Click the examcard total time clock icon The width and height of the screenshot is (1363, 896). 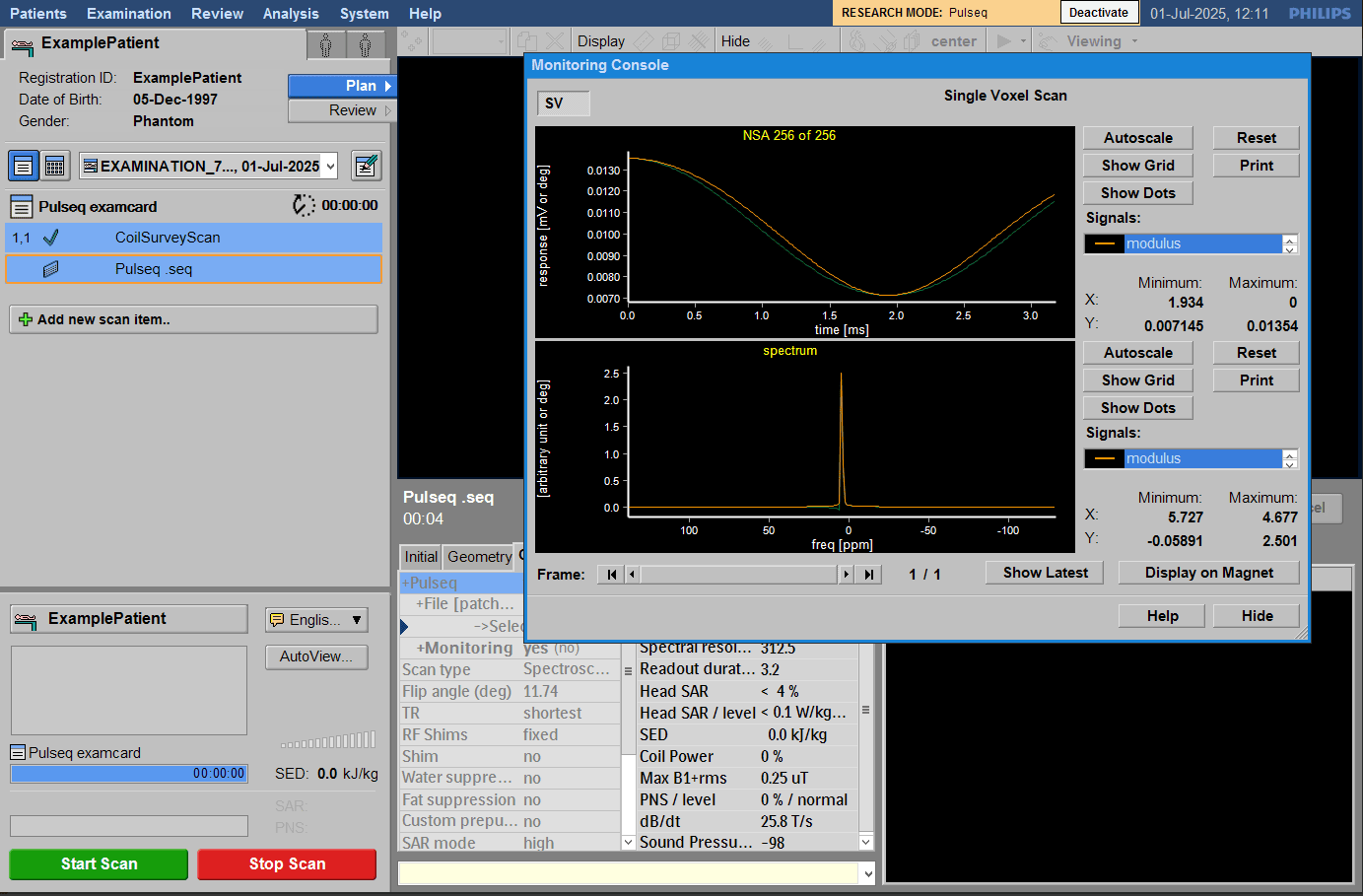pos(304,205)
